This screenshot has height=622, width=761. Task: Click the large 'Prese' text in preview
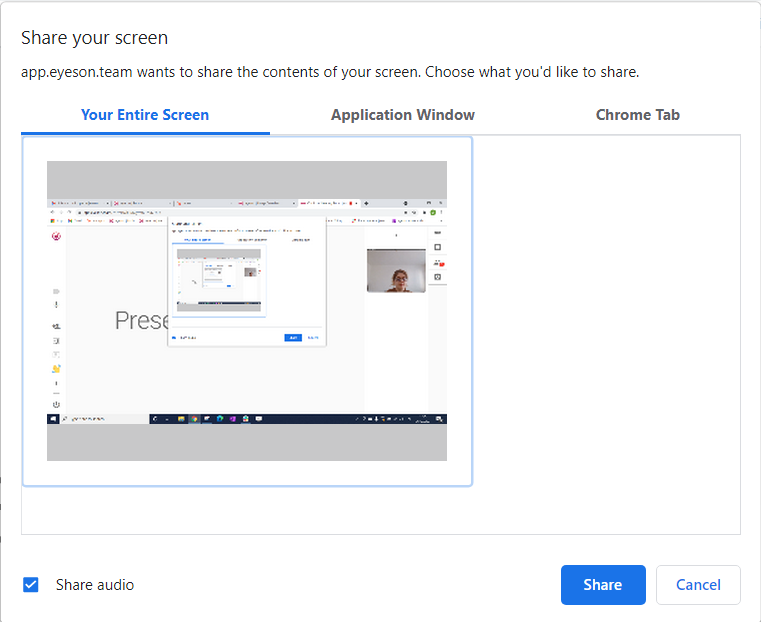(140, 320)
